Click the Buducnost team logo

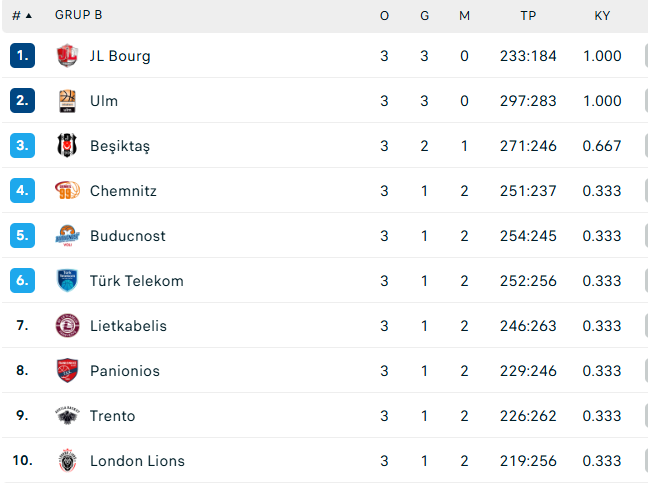[67, 236]
